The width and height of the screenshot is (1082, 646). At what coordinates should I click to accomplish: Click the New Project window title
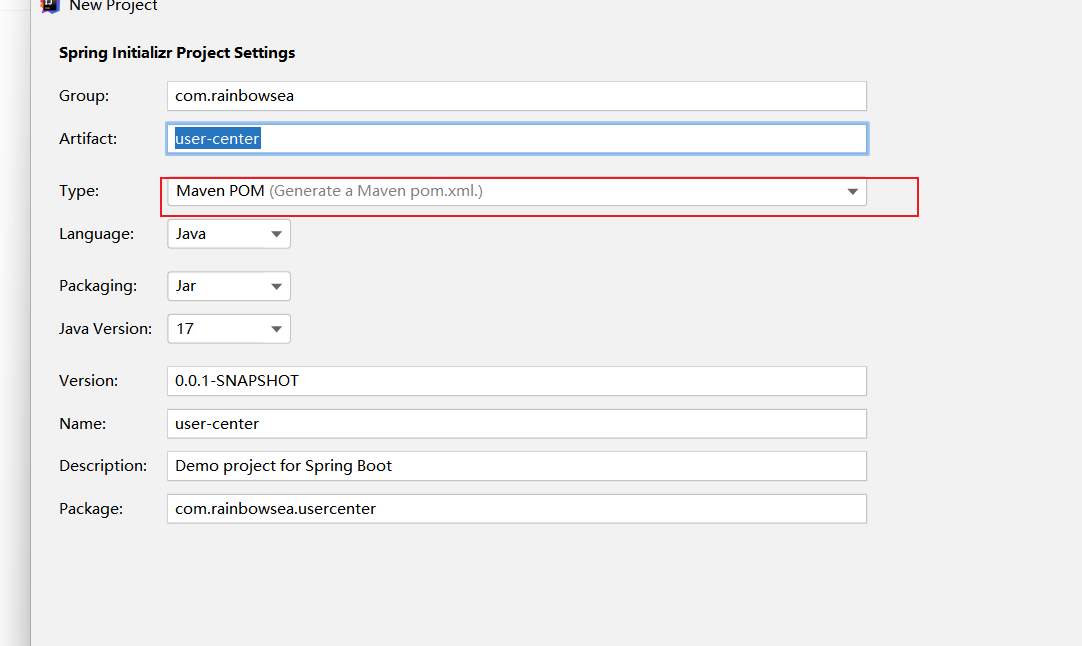[x=113, y=6]
